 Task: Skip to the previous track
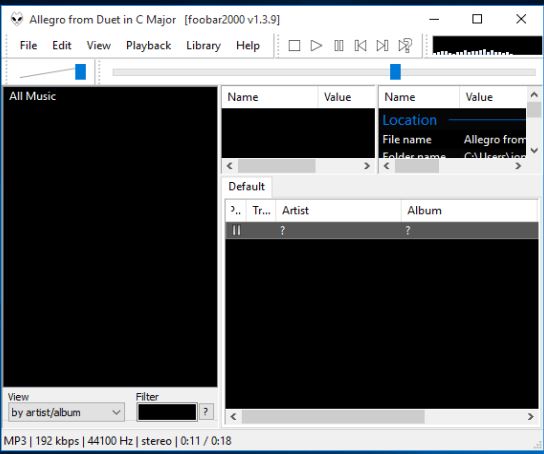[360, 45]
